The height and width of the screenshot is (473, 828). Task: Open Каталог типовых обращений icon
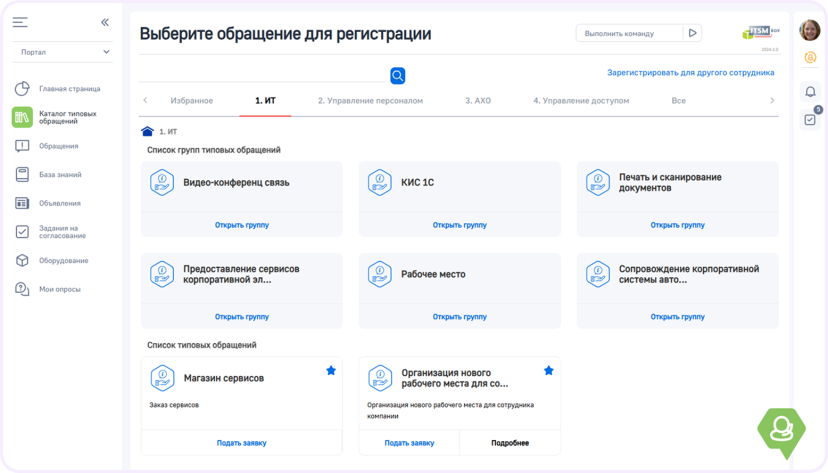tap(22, 117)
